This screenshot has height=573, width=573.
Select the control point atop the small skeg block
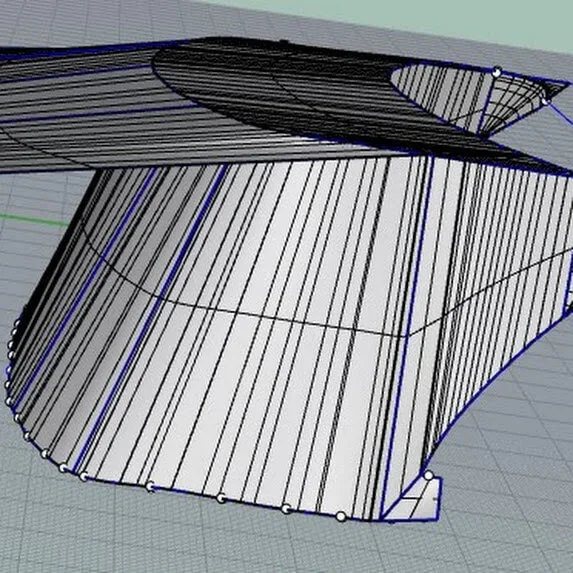[428, 475]
